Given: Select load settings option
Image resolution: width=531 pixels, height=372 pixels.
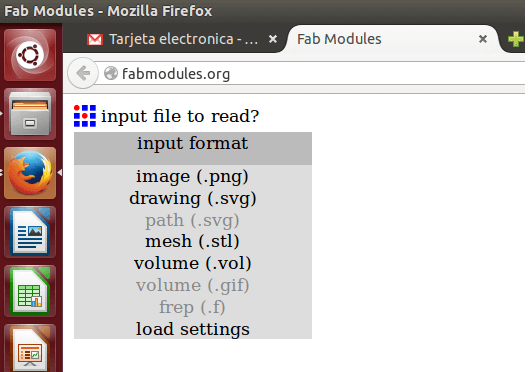Looking at the screenshot, I should [193, 329].
